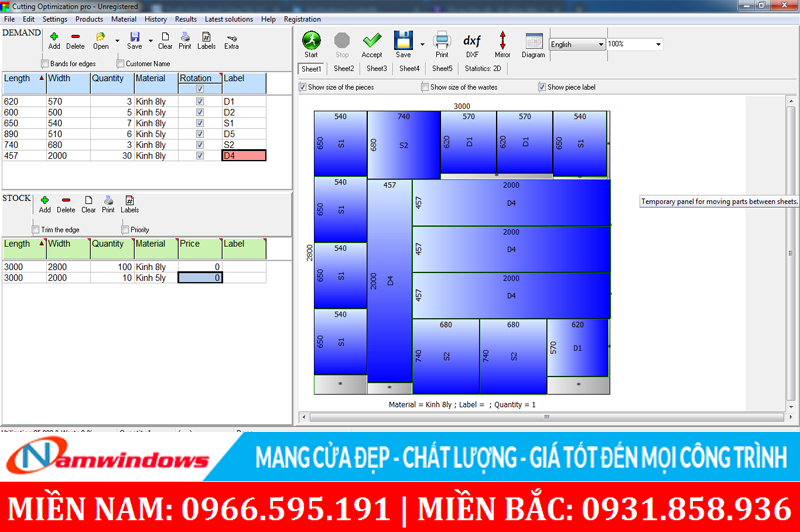
Task: Click the Open folder icon in Demand
Action: point(101,37)
